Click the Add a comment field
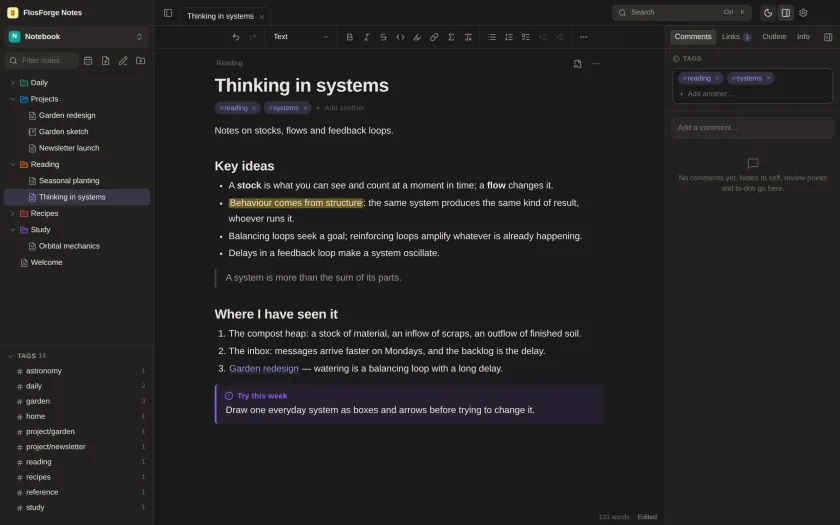Screen dimensions: 840x525 click(x=752, y=128)
